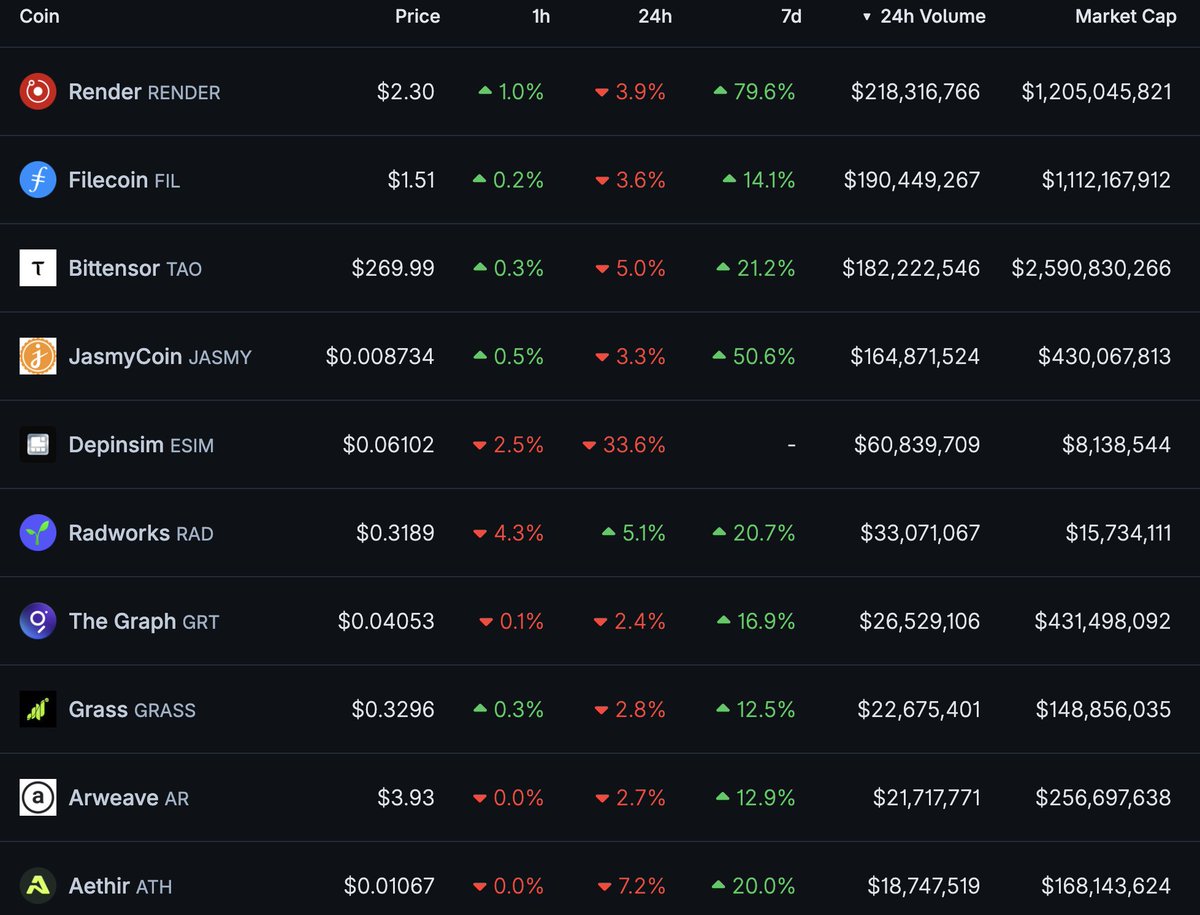Click Filecoin market cap $1,112,167,912
Viewport: 1200px width, 915px height.
point(1106,180)
